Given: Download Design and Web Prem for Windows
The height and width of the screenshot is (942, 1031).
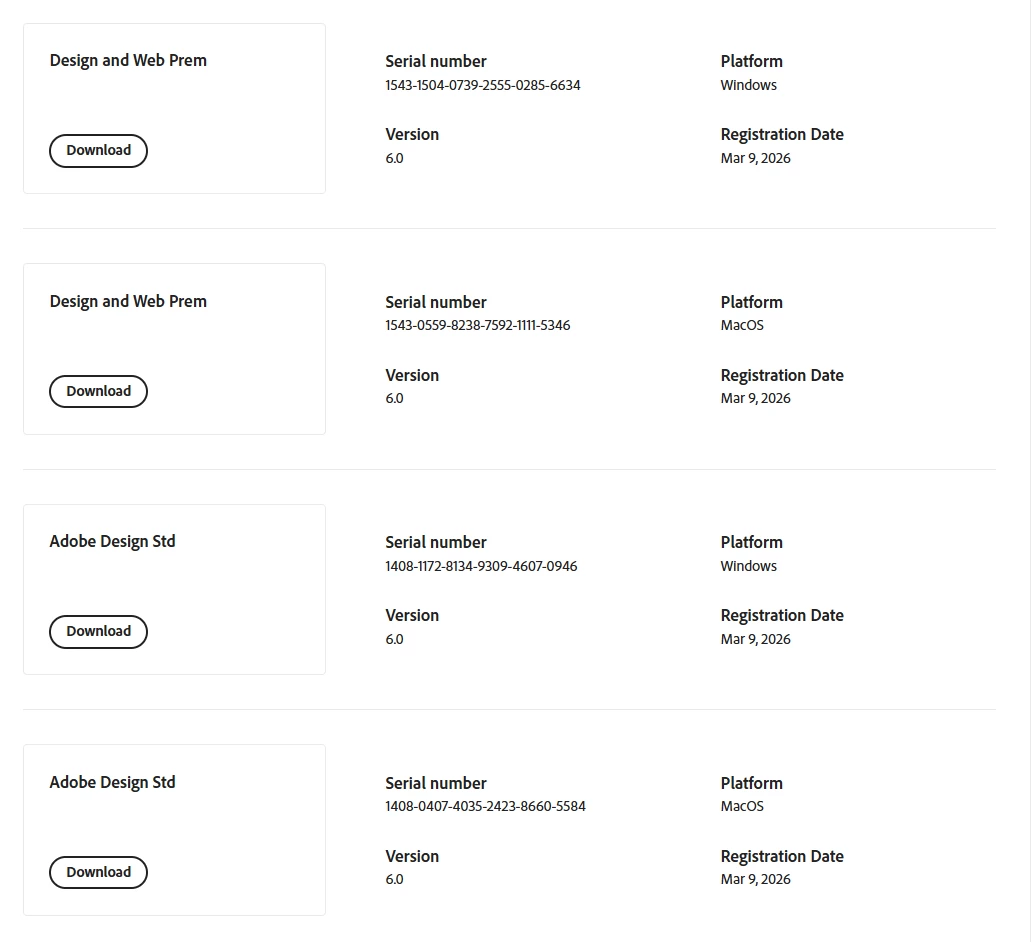Looking at the screenshot, I should coord(99,151).
